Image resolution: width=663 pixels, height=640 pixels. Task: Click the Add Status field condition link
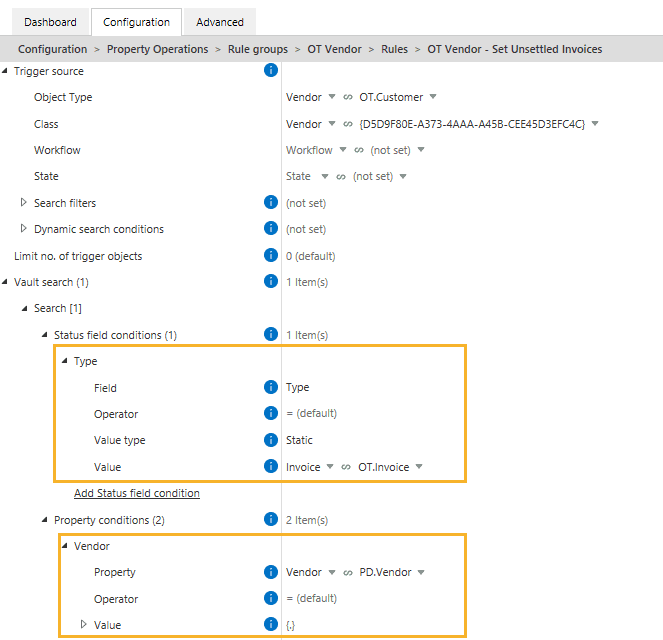point(137,493)
